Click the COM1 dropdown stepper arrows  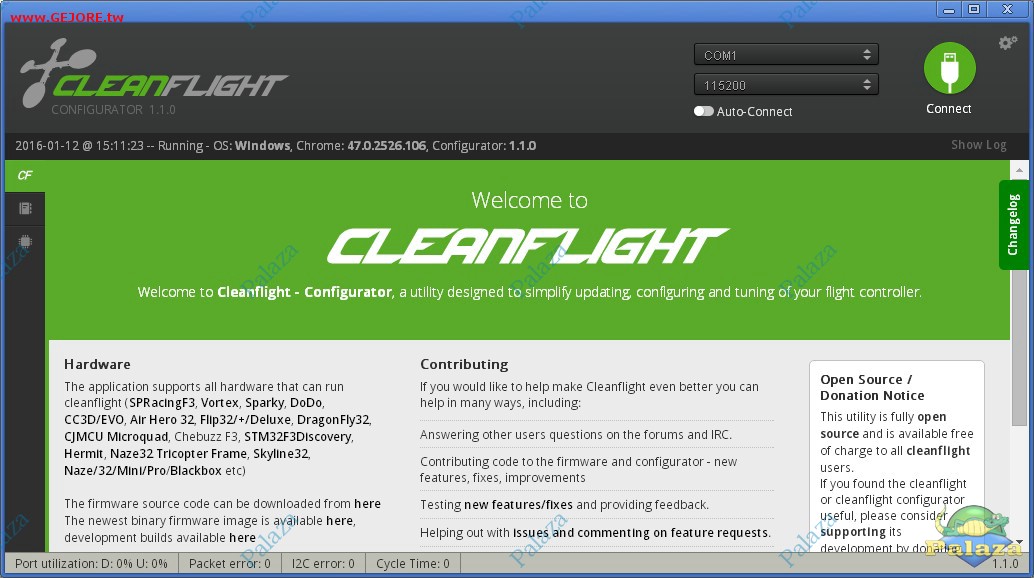867,55
